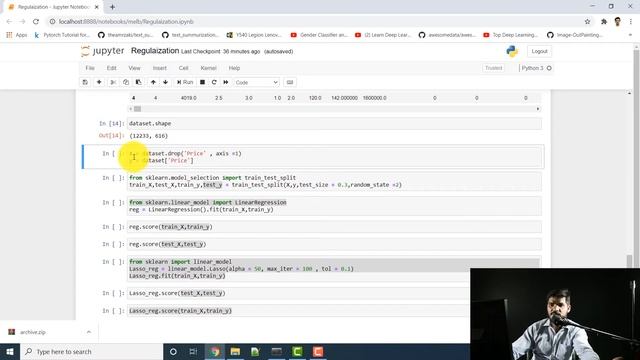Viewport: 640px width, 360px height.
Task: Bookmark this page with star icon
Action: (587, 22)
